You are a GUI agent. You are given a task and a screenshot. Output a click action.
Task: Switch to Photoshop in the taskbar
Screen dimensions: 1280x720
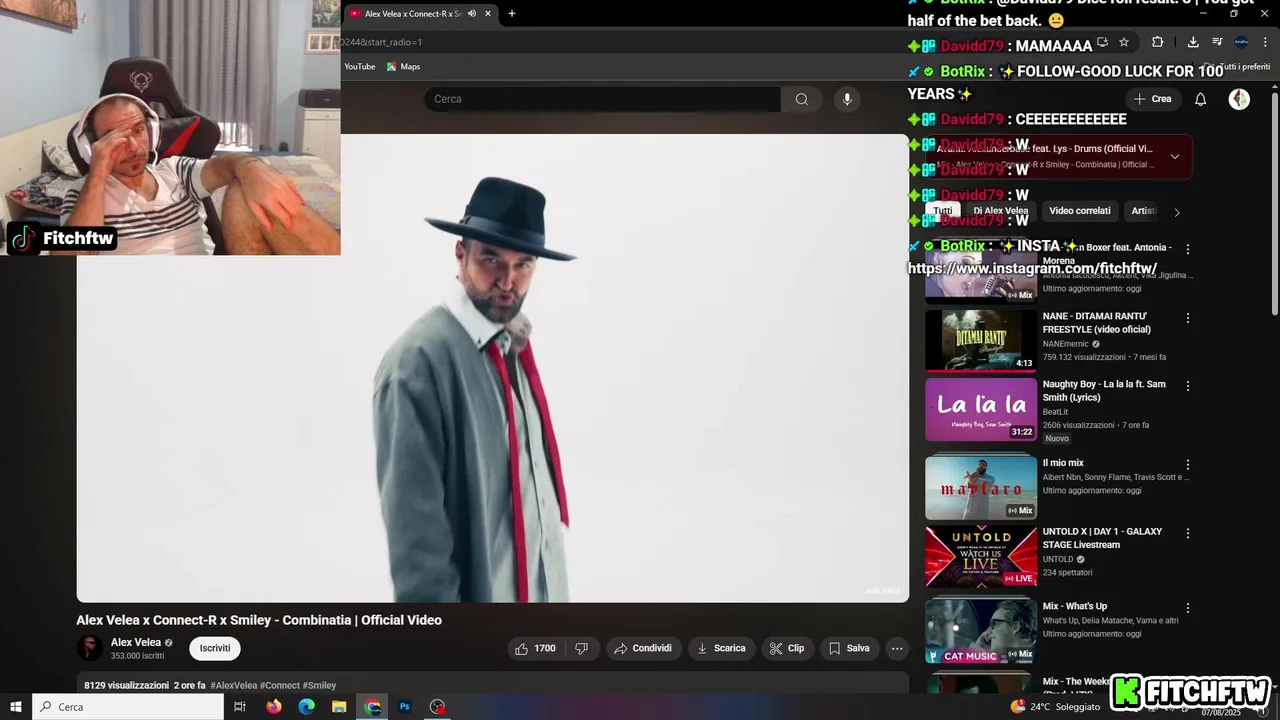[x=405, y=707]
